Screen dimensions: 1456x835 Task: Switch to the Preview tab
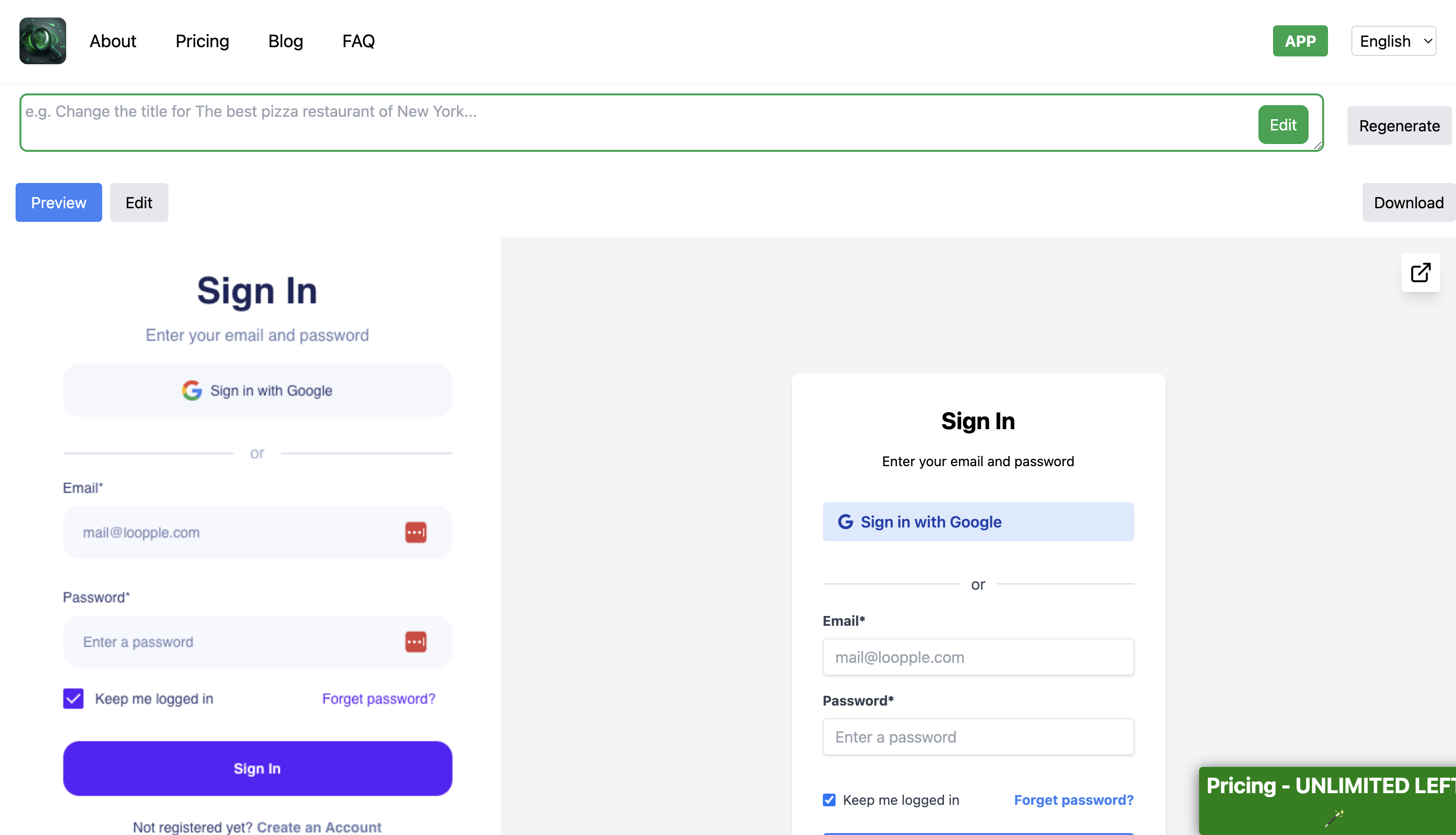(58, 202)
